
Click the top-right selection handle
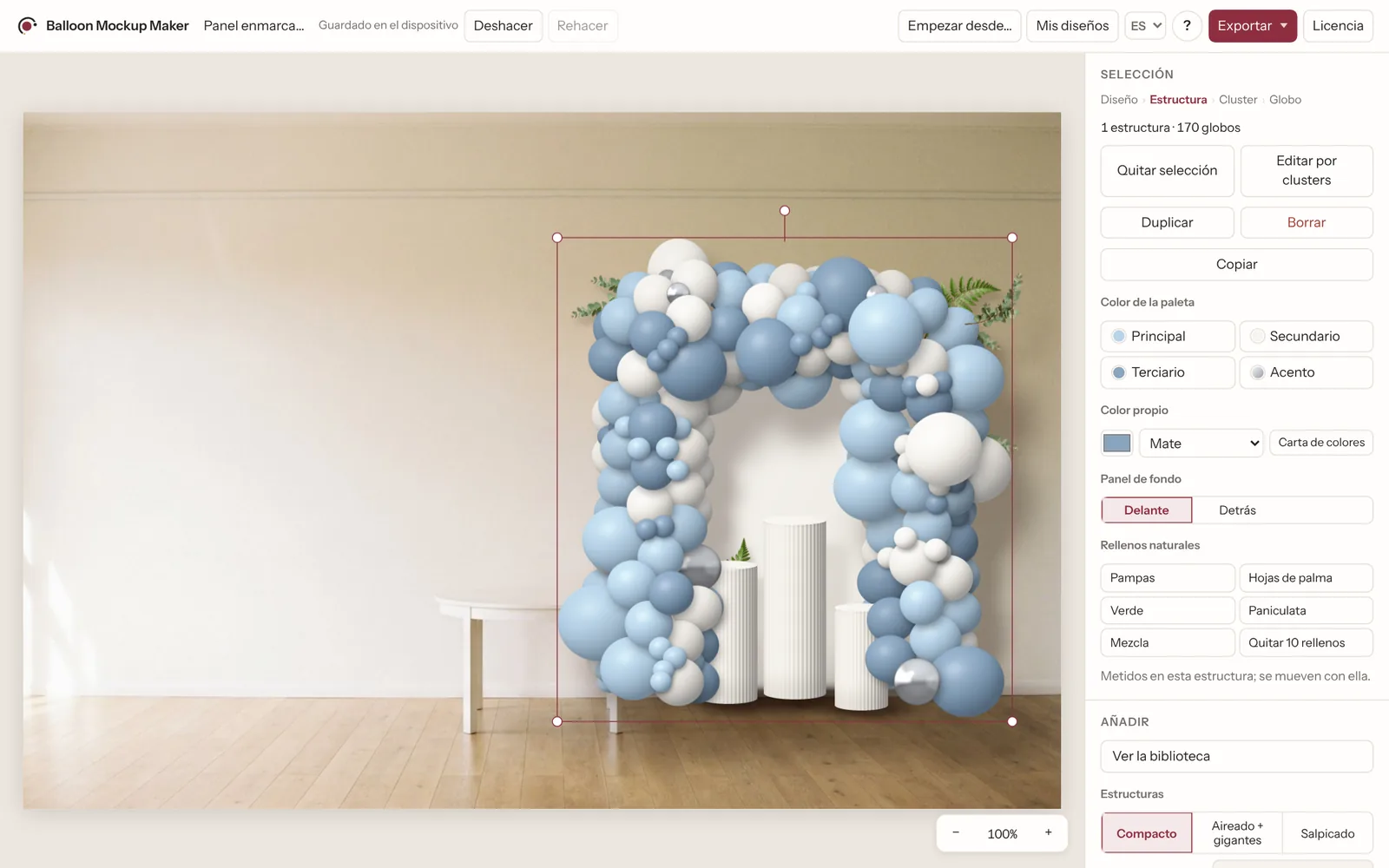tap(1012, 238)
